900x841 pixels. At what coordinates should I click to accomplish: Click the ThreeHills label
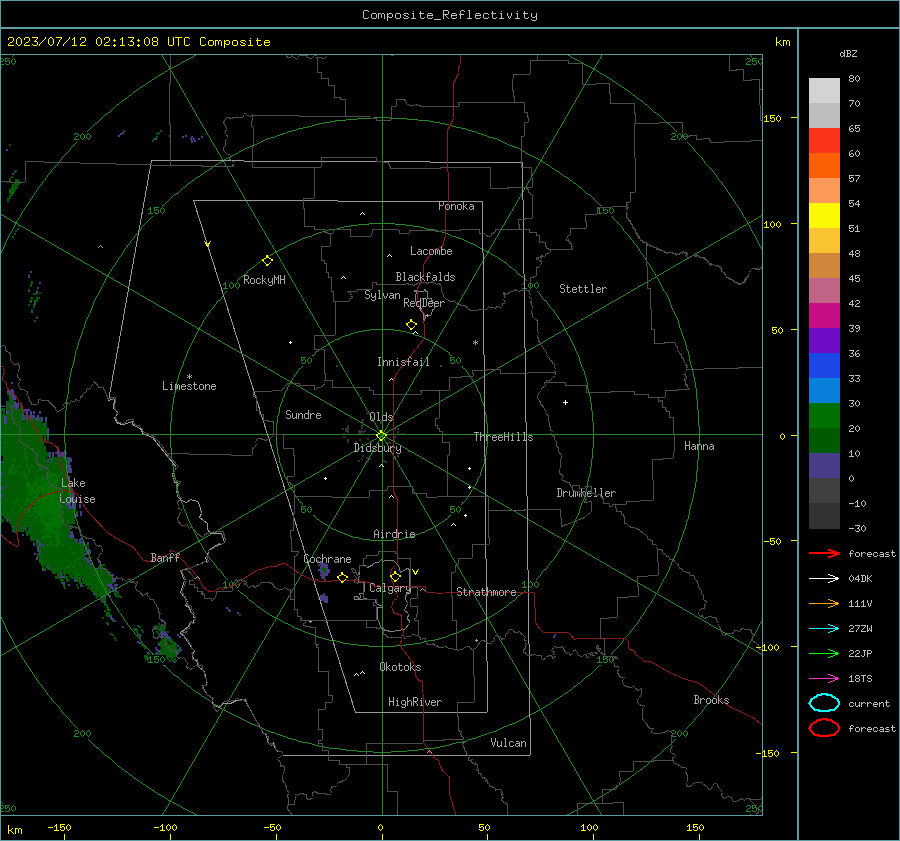click(503, 437)
